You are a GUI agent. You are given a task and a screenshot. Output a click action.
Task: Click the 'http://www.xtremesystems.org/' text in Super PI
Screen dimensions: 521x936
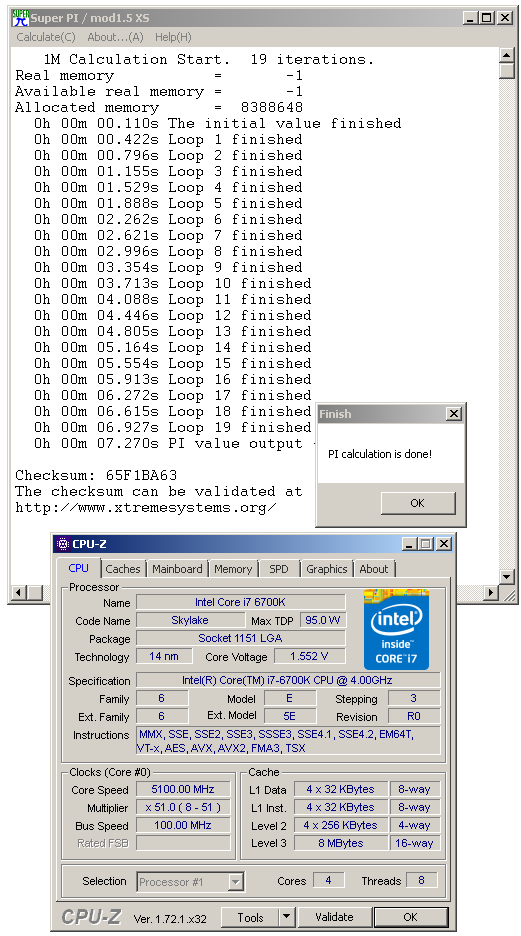pyautogui.click(x=146, y=508)
